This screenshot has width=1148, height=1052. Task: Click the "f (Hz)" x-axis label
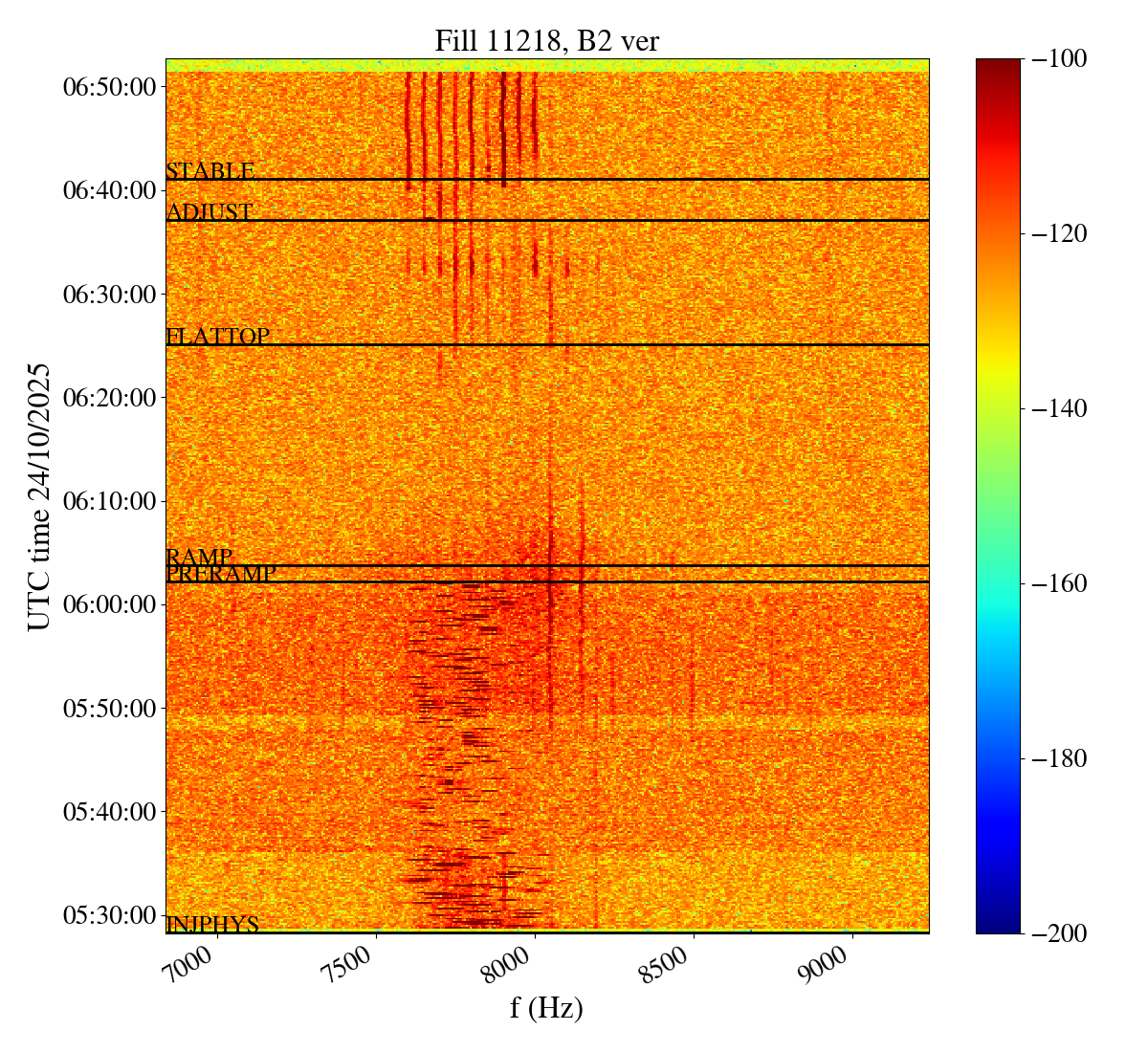pyautogui.click(x=546, y=1008)
